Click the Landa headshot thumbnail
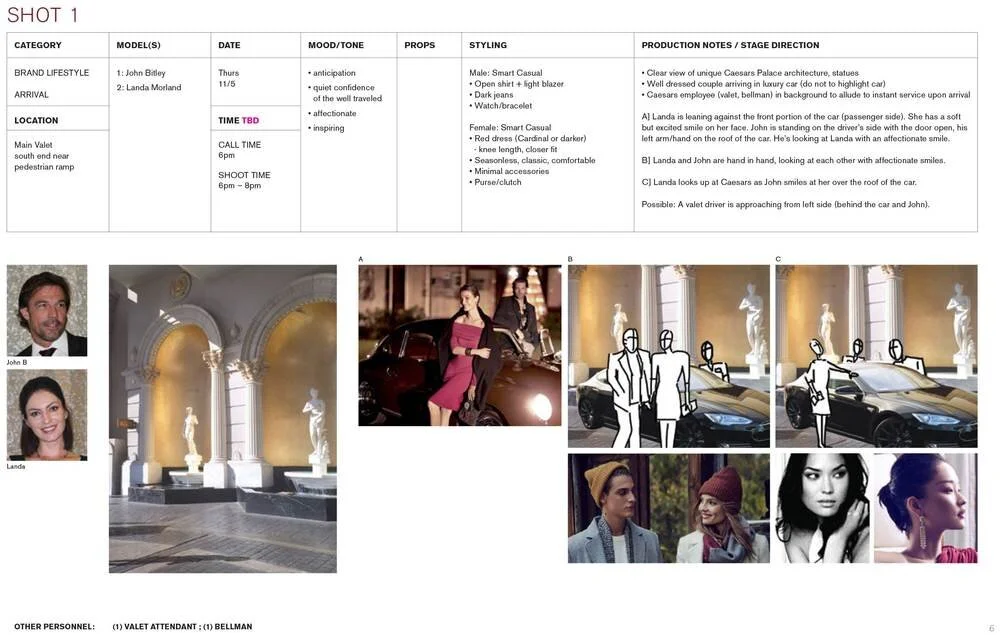The width and height of the screenshot is (1000, 635). click(x=47, y=414)
